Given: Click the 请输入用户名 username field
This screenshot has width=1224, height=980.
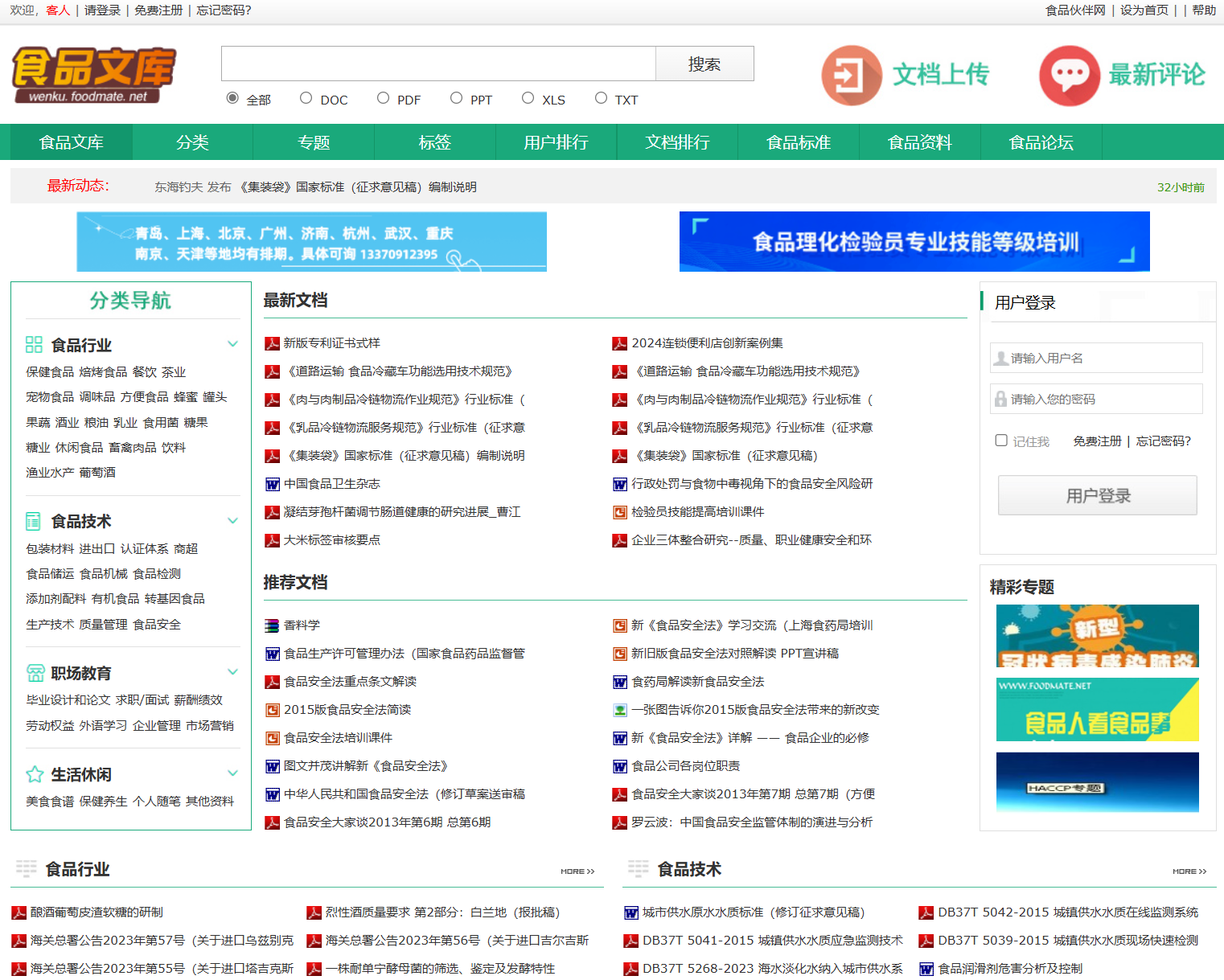Looking at the screenshot, I should 1096,358.
